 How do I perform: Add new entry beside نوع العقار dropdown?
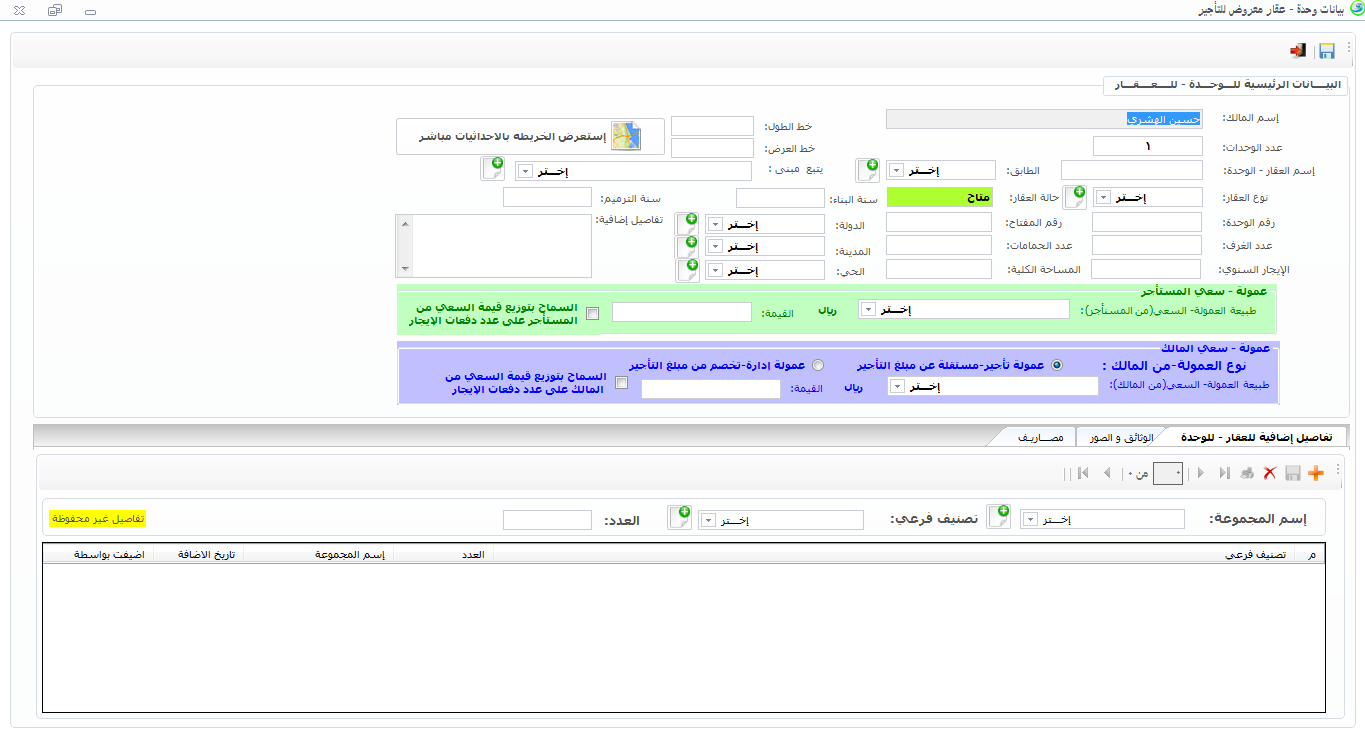1074,198
